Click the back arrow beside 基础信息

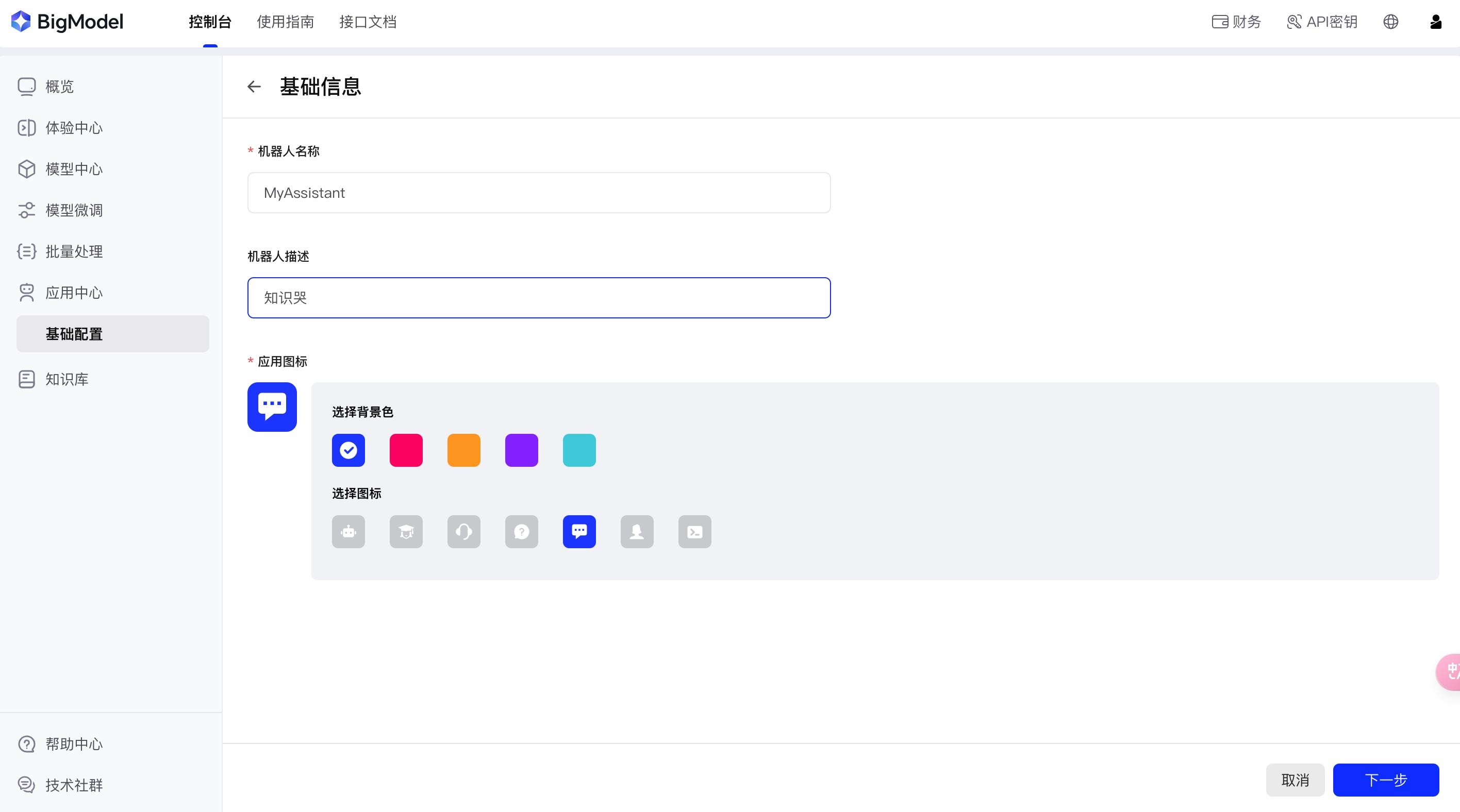[x=254, y=87]
